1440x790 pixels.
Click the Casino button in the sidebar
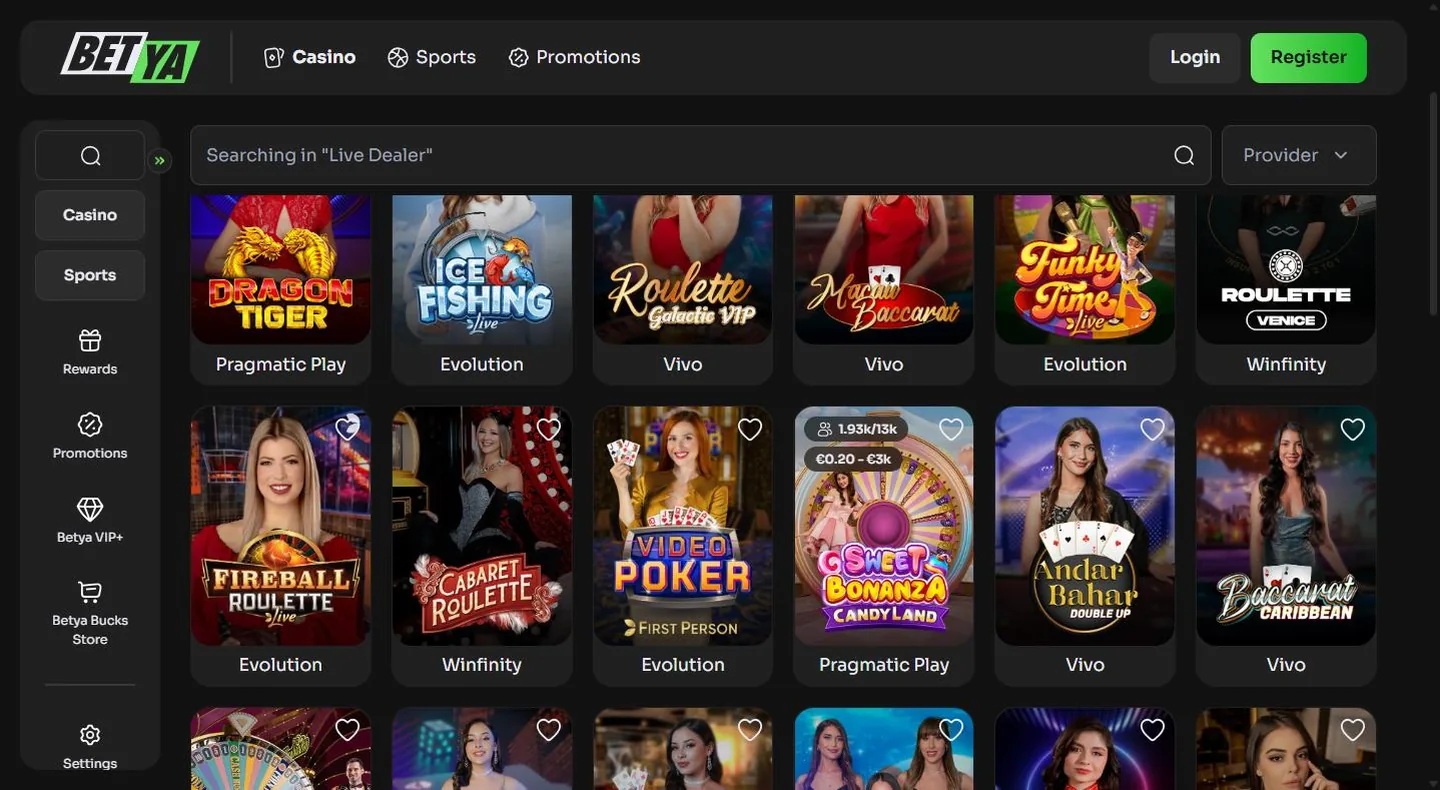click(90, 215)
